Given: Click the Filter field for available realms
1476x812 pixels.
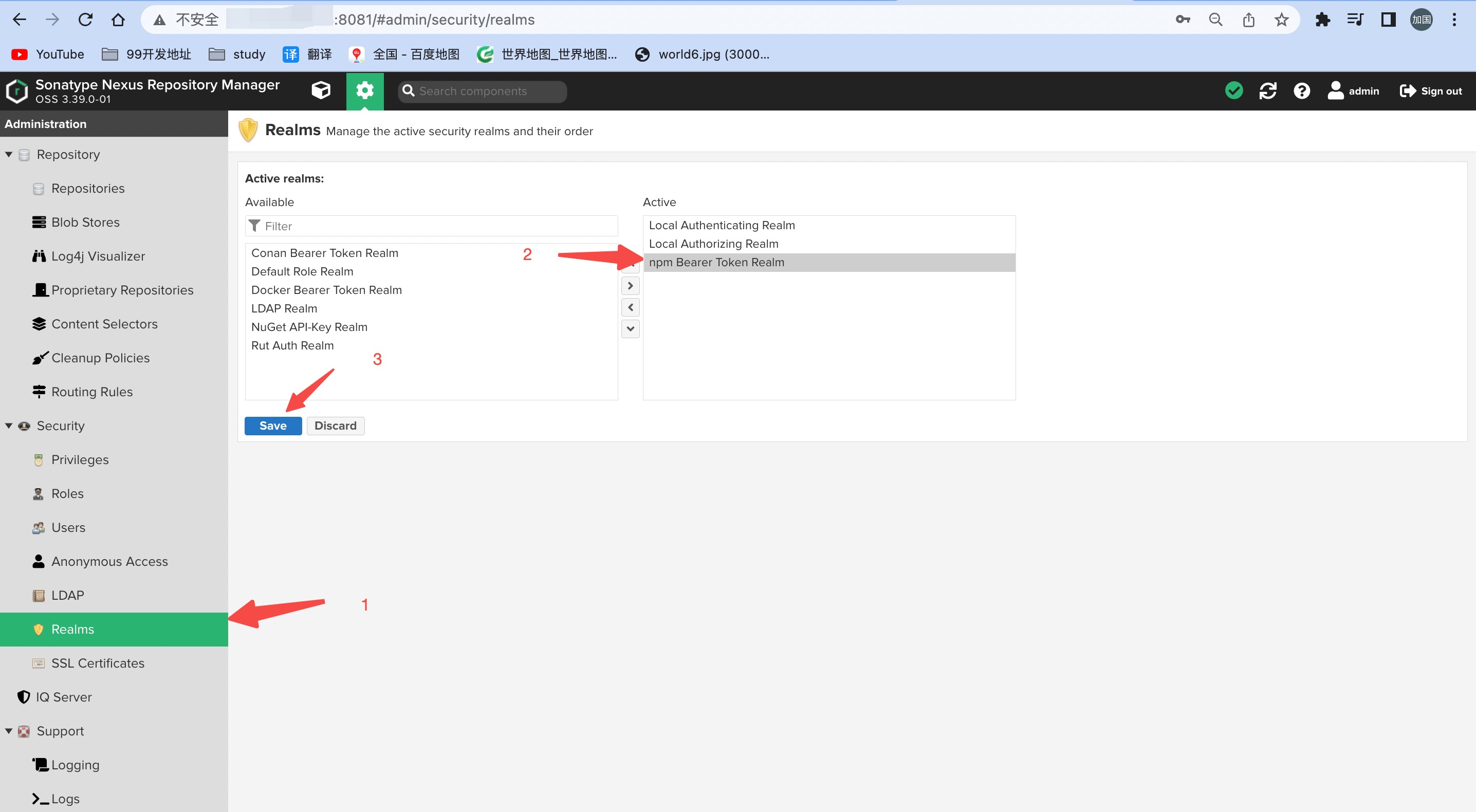Looking at the screenshot, I should click(x=432, y=226).
